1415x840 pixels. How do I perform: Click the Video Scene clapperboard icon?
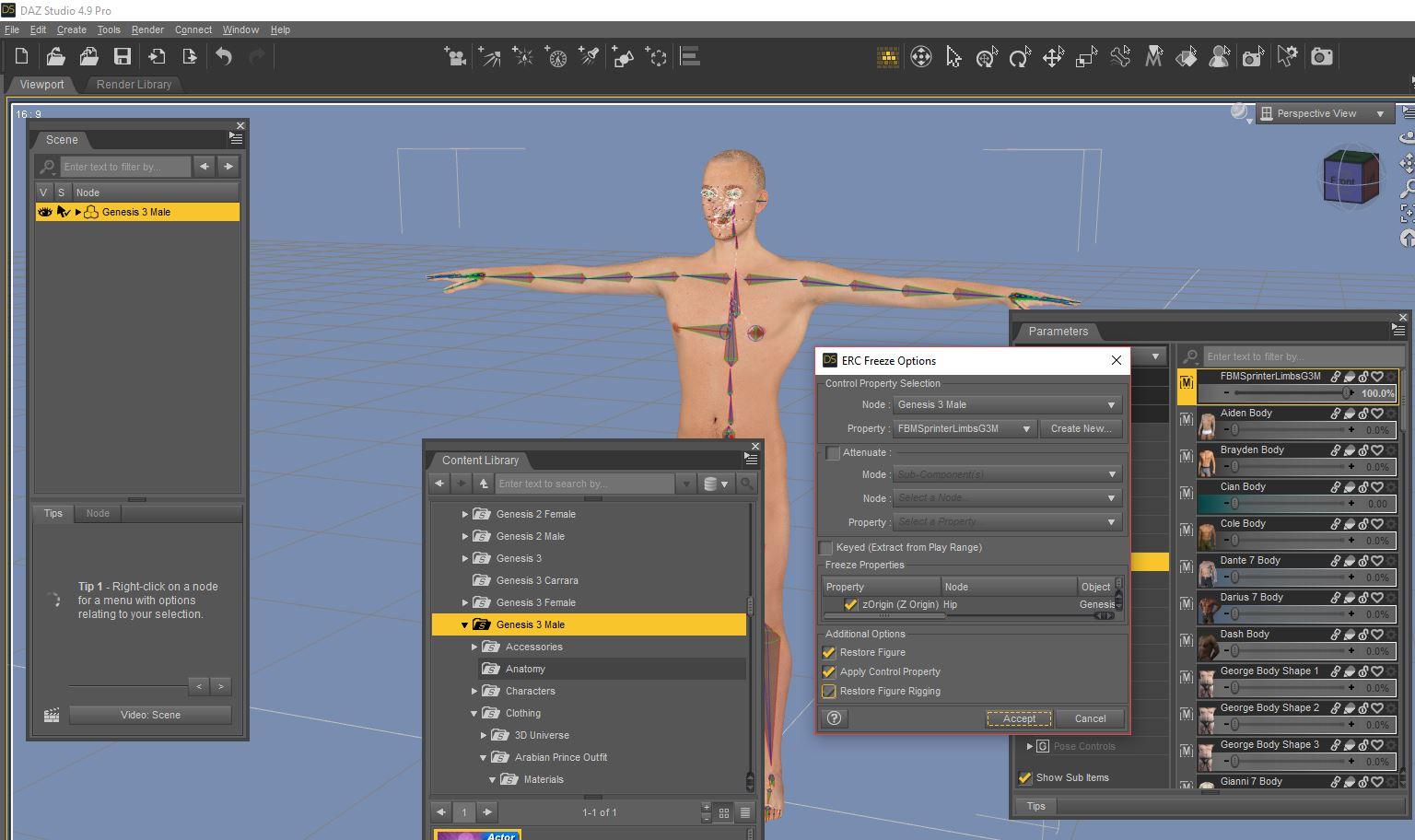(52, 715)
